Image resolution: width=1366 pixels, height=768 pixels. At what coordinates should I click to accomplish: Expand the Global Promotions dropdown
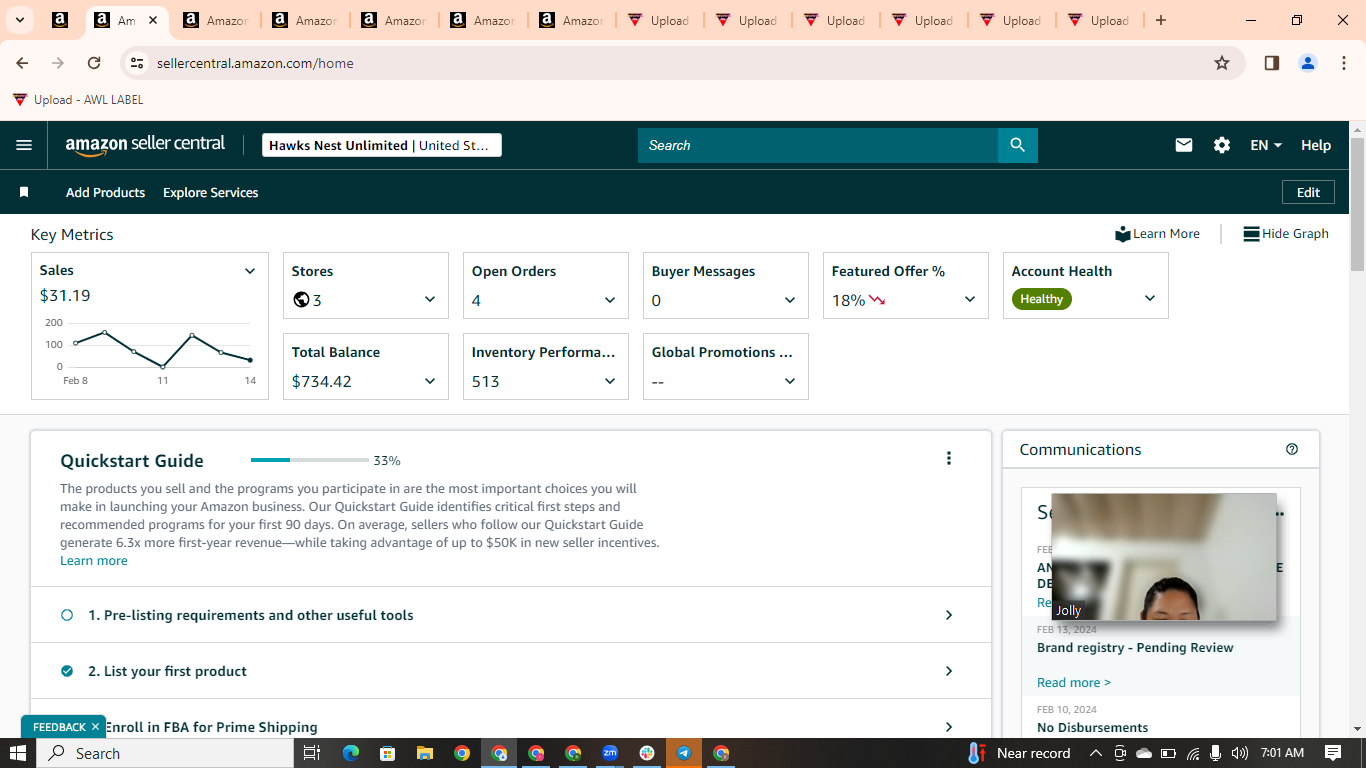point(790,381)
